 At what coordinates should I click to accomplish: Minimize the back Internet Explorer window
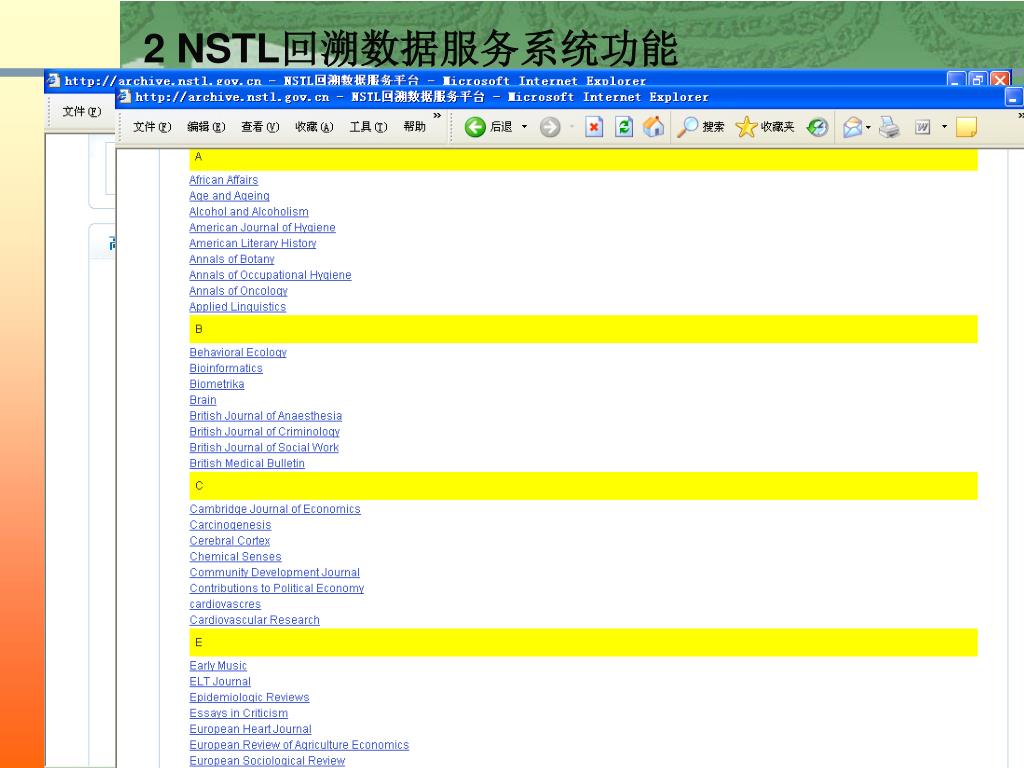point(956,80)
